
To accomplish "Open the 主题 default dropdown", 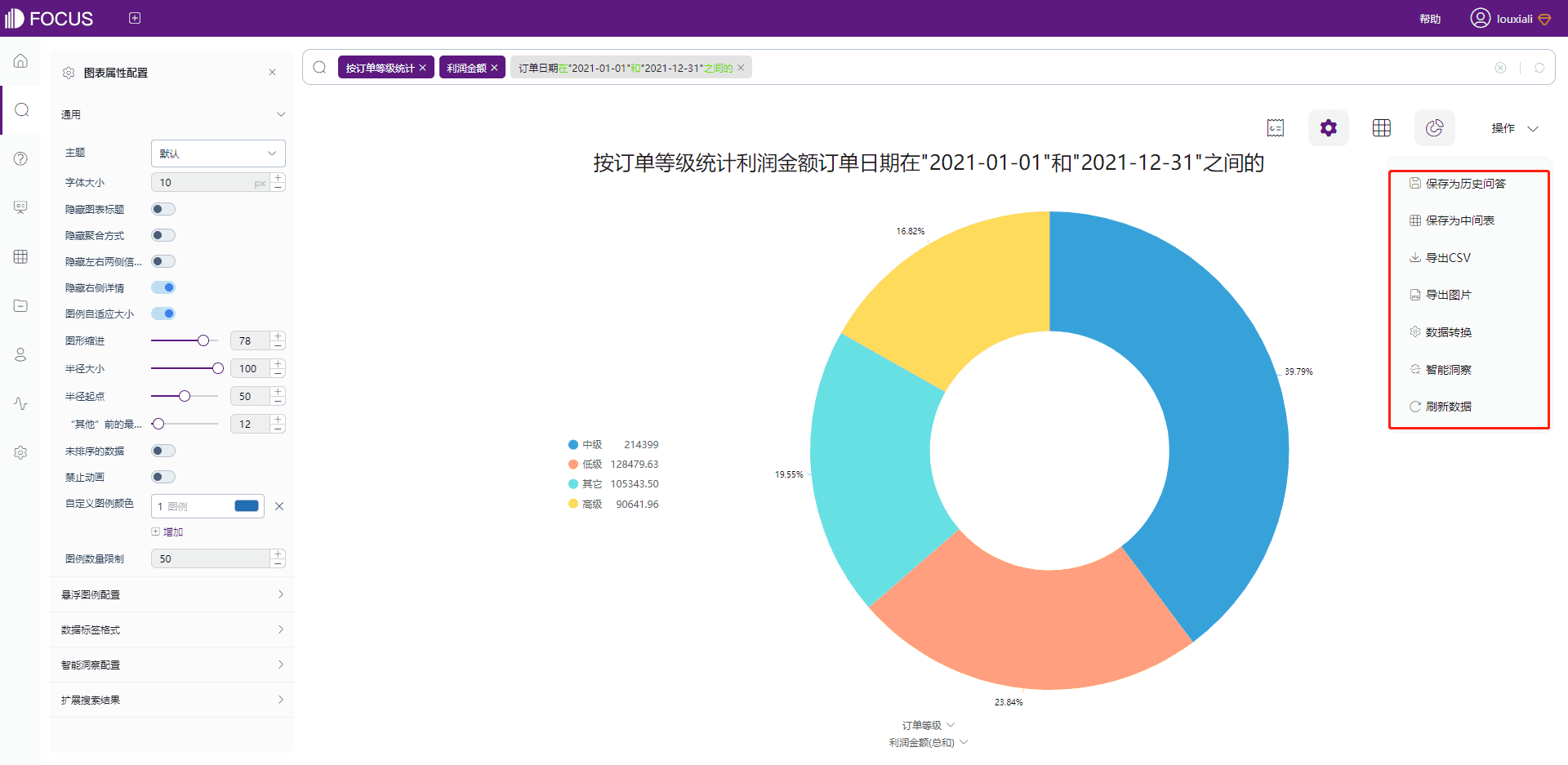I will [218, 153].
